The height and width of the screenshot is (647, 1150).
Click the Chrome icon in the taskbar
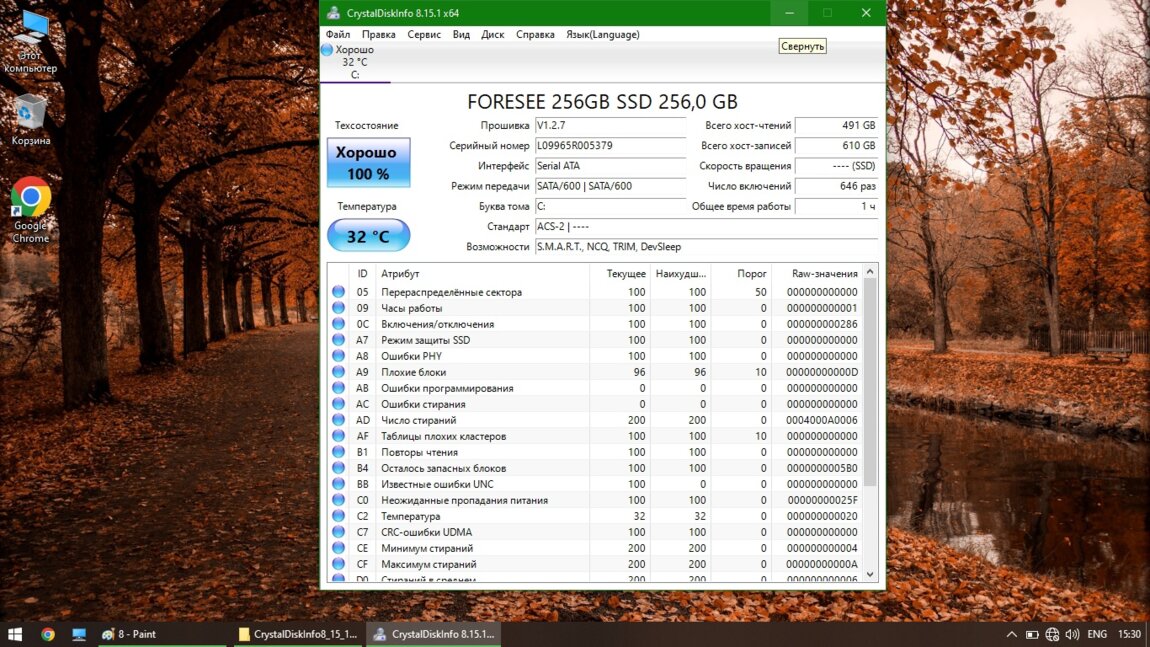(x=47, y=634)
